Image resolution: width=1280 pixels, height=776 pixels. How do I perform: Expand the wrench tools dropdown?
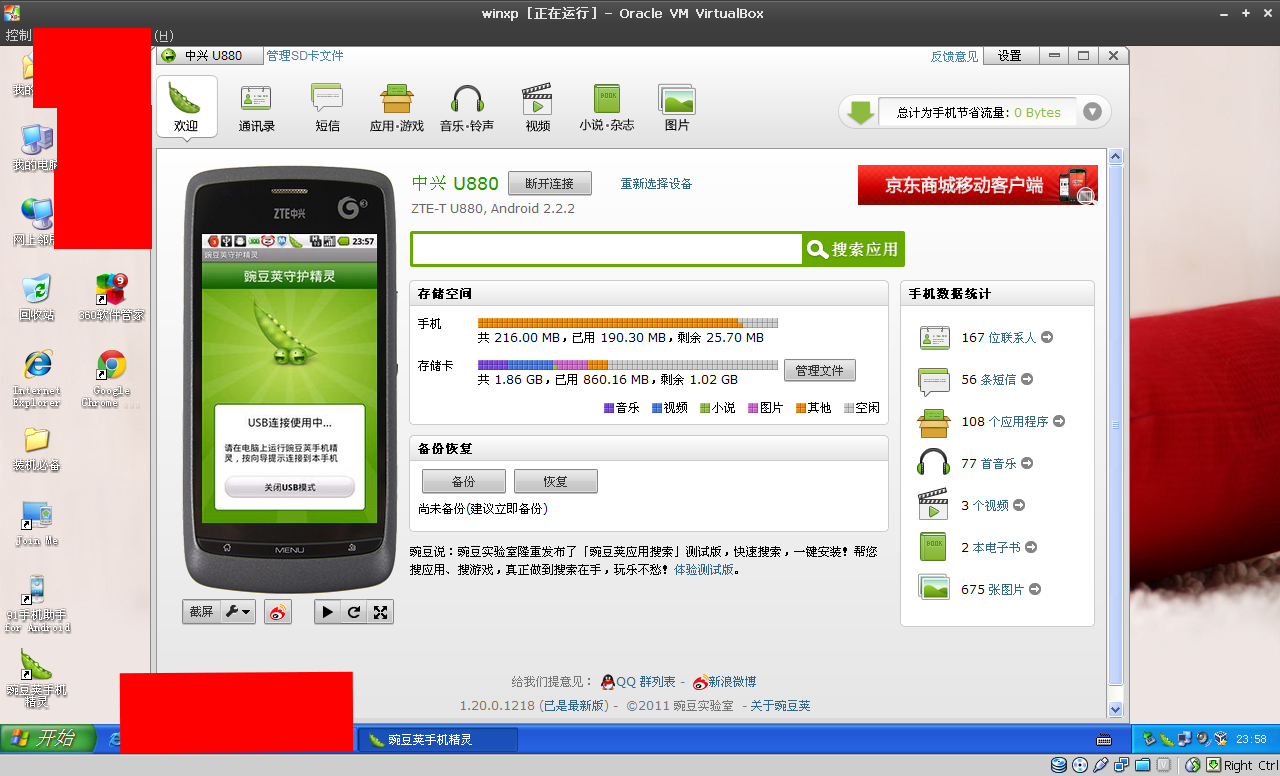coord(238,612)
